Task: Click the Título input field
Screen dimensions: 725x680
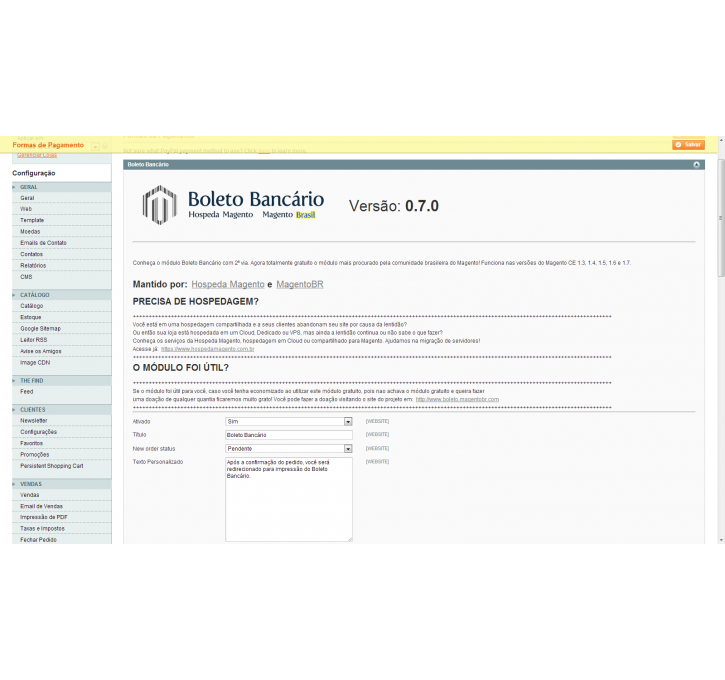Action: 289,435
